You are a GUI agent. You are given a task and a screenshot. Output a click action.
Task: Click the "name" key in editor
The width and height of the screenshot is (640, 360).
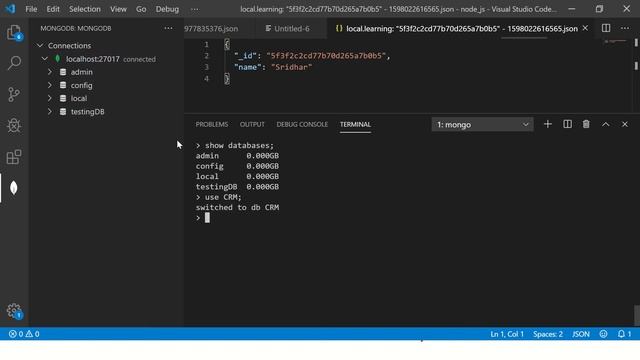click(247, 67)
